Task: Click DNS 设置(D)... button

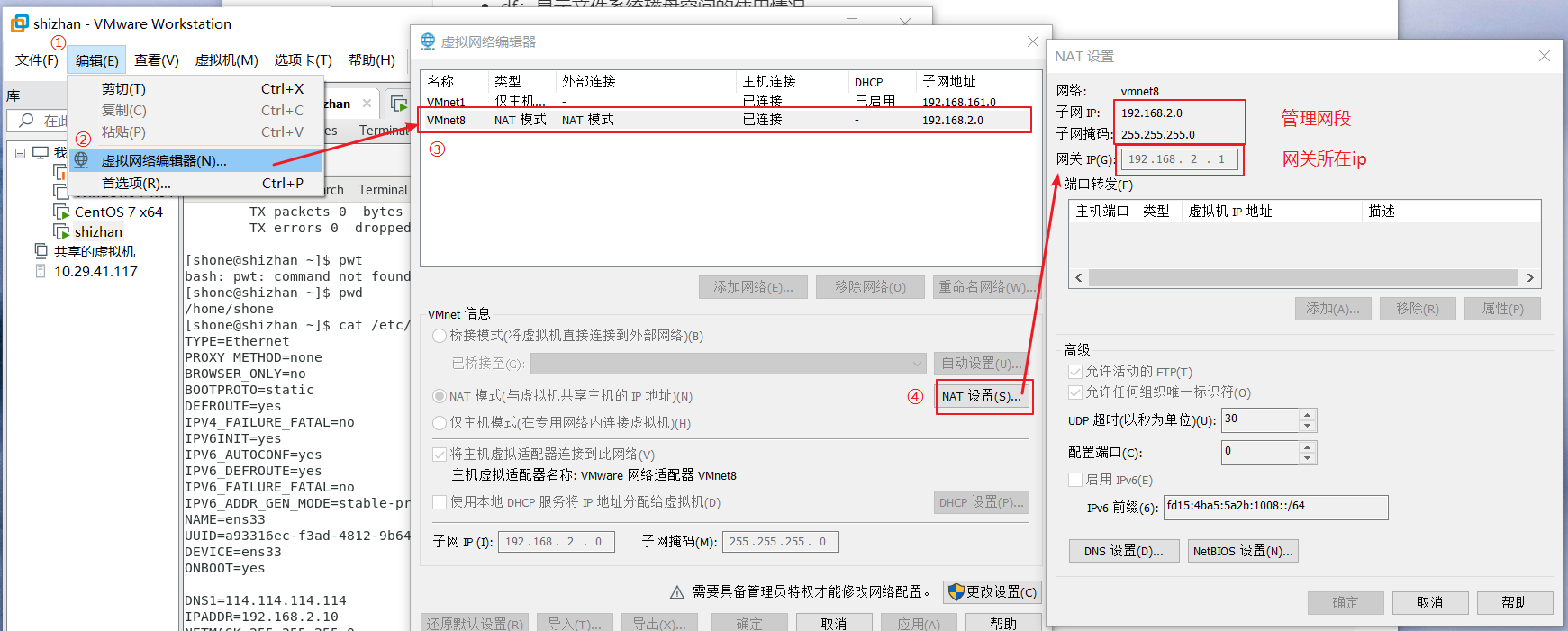Action: click(1124, 551)
